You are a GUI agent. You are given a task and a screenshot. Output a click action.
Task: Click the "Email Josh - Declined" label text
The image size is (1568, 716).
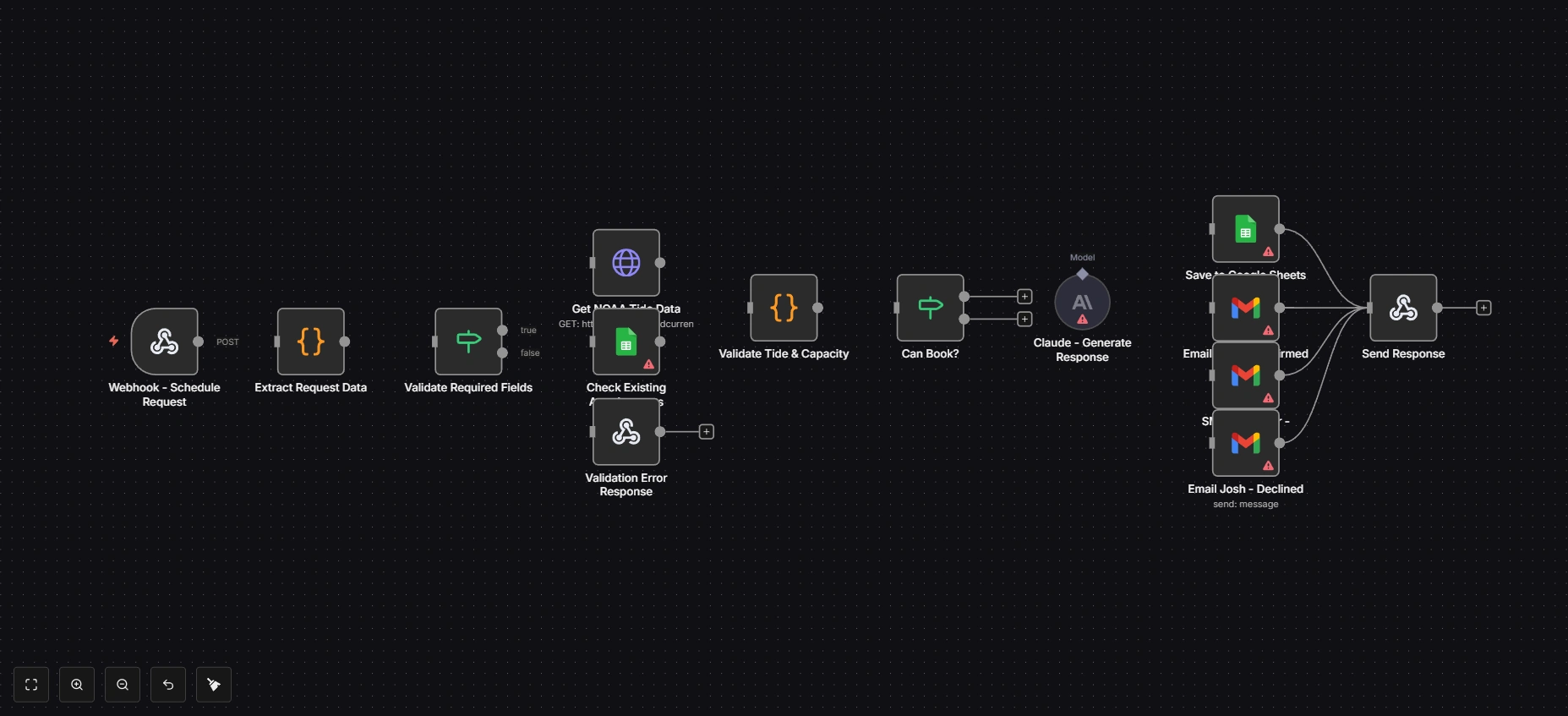(1245, 489)
